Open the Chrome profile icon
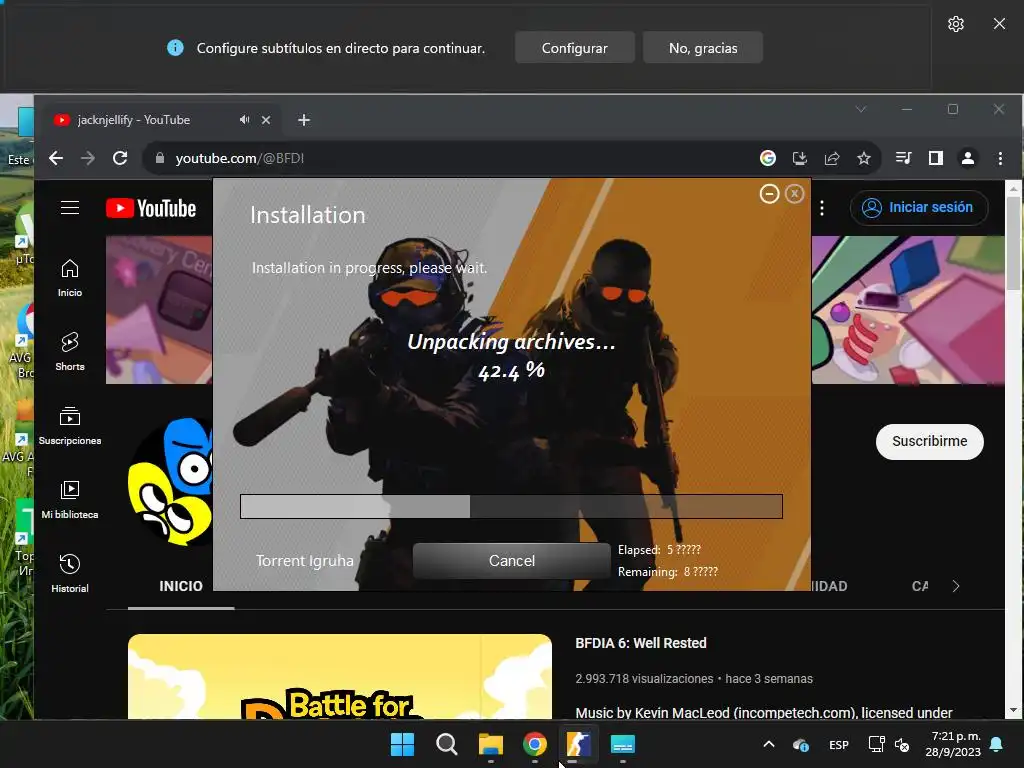Image resolution: width=1024 pixels, height=768 pixels. coord(968,158)
